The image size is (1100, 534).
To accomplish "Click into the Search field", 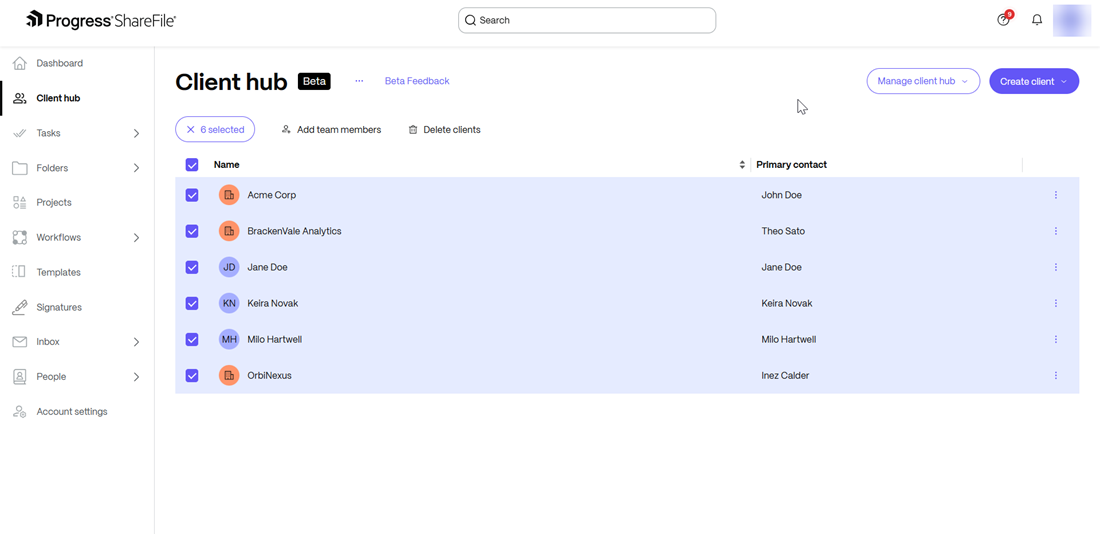I will pyautogui.click(x=590, y=20).
